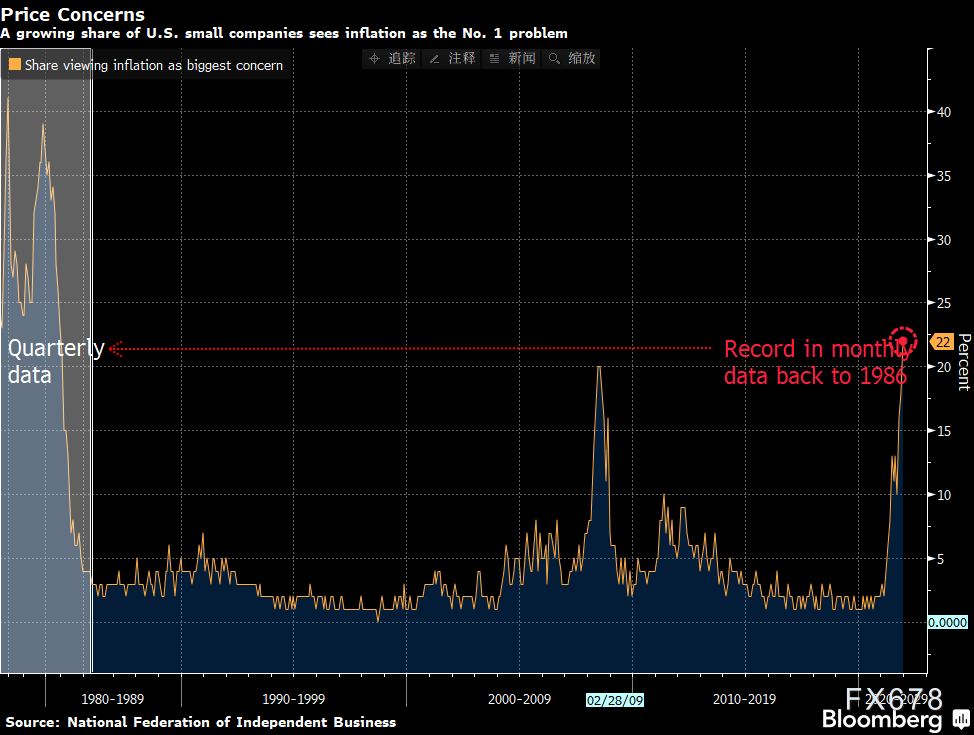This screenshot has height=735, width=974.
Task: Select legend text 'Share viewing inflation as biggest concern'
Action: pyautogui.click(x=153, y=65)
